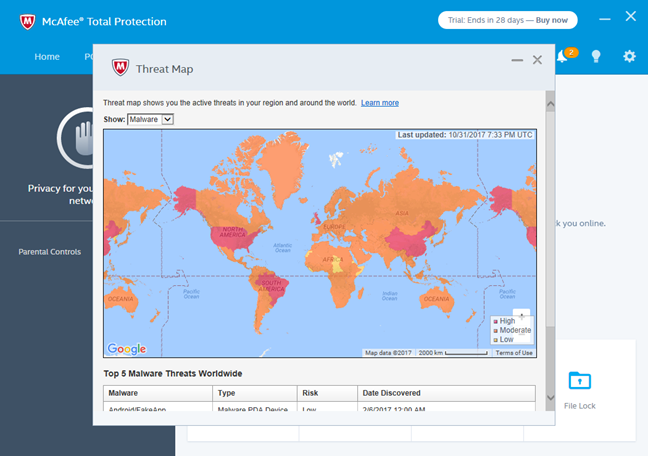Click the 2000 km map scale bar
Image resolution: width=648 pixels, height=456 pixels.
[x=466, y=353]
